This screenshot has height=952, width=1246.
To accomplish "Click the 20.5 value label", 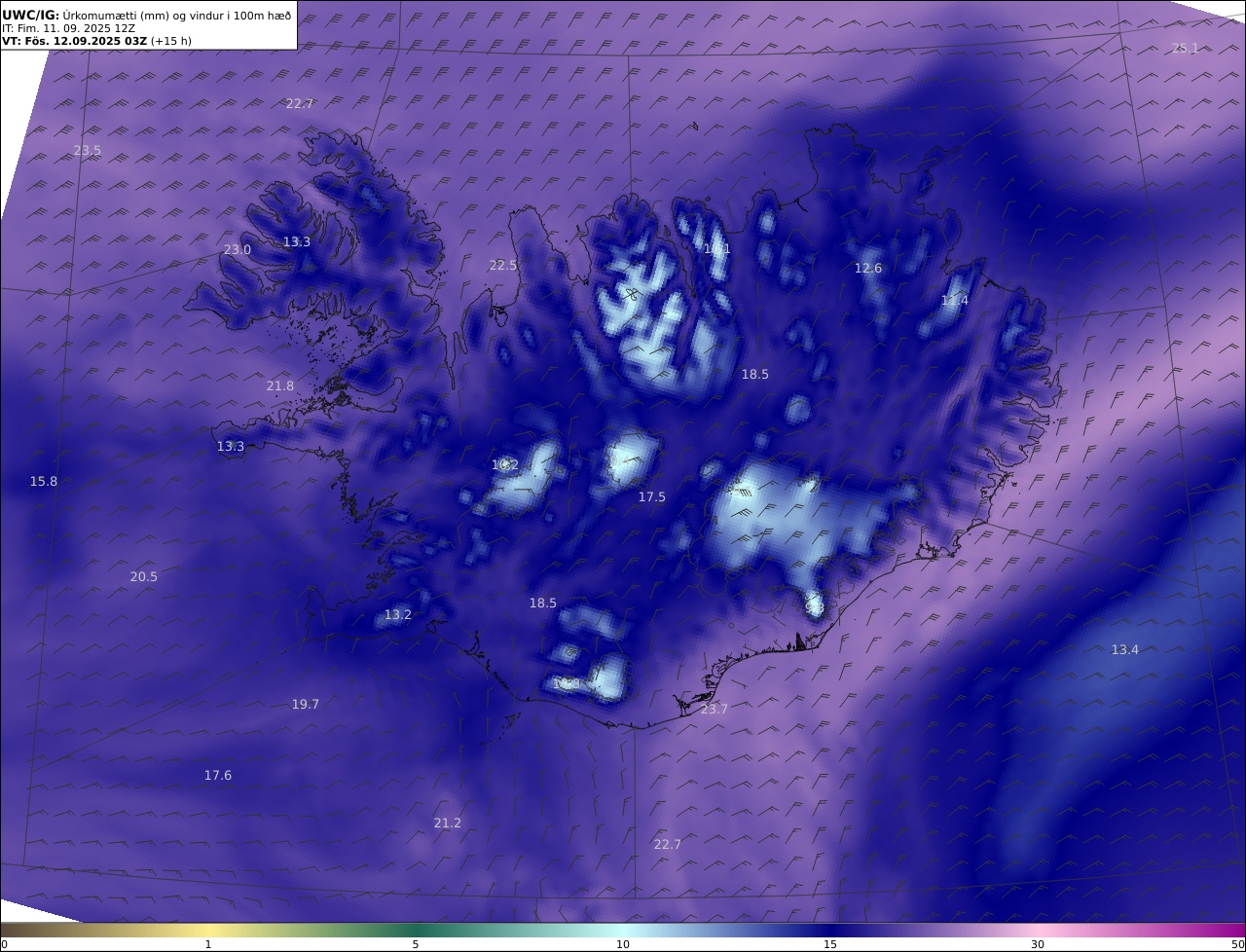I will 143,576.
